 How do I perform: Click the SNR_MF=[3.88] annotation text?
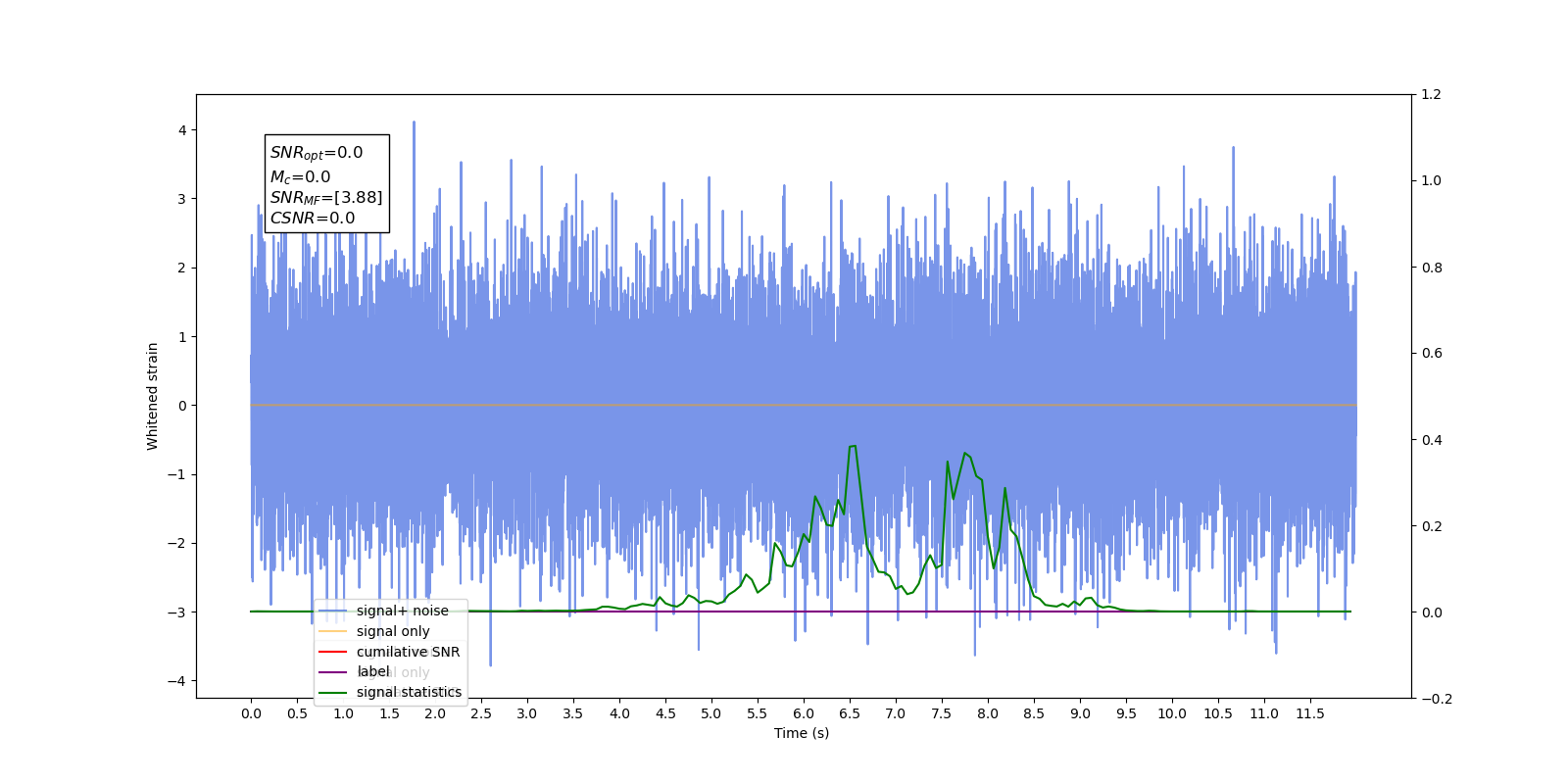tap(326, 198)
